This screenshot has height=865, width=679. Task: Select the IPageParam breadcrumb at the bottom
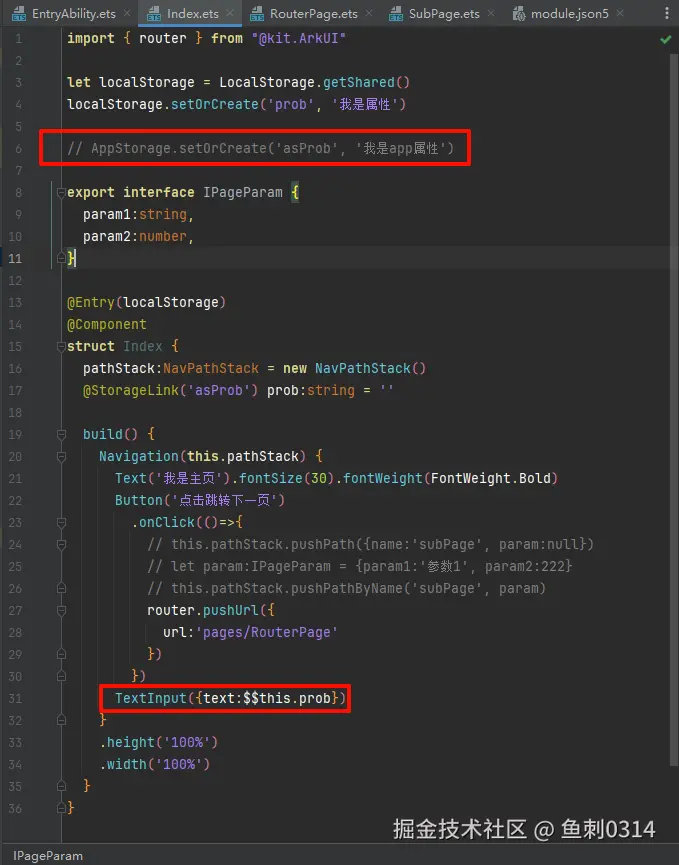[x=48, y=856]
